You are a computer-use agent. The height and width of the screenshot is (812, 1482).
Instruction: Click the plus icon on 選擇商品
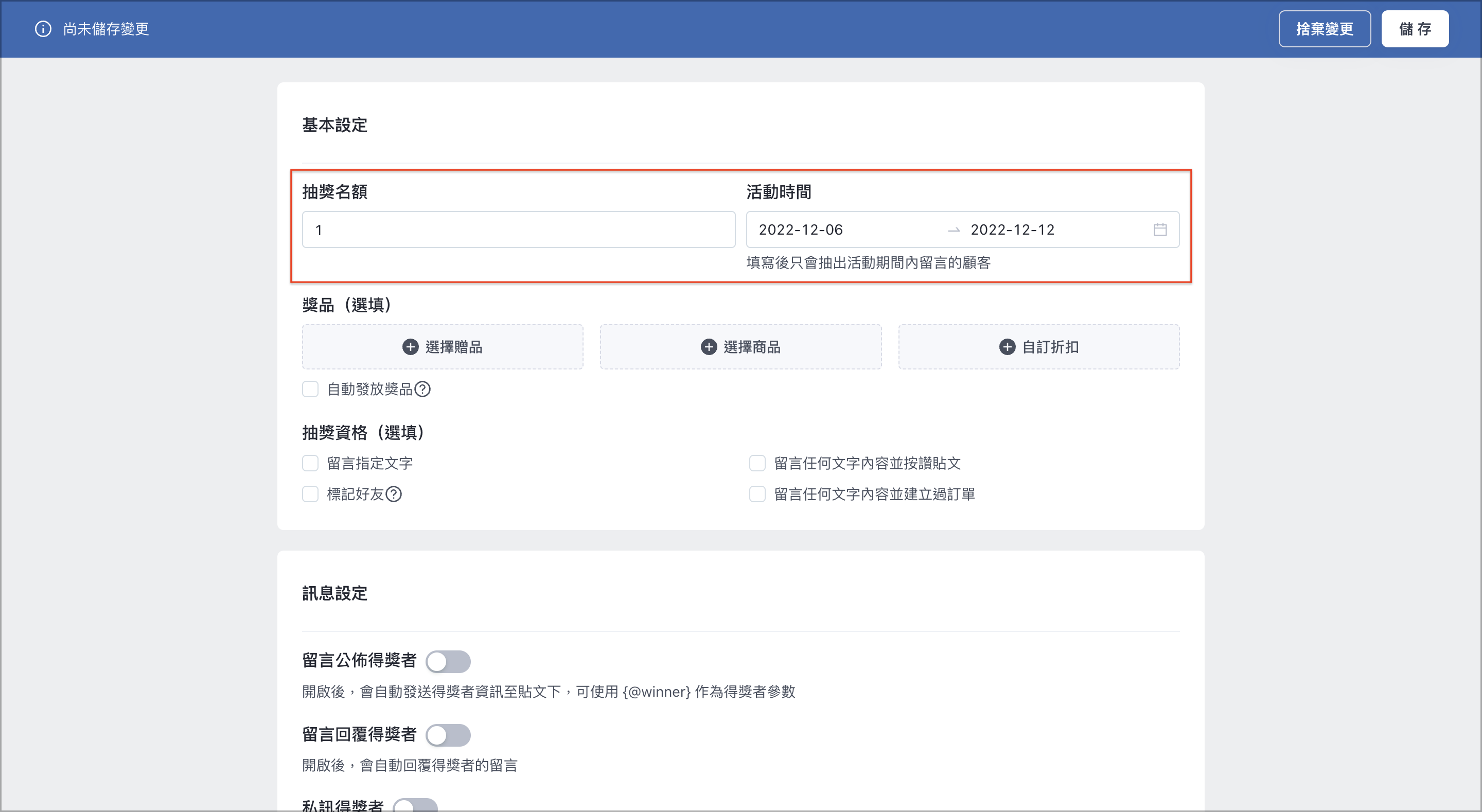709,346
